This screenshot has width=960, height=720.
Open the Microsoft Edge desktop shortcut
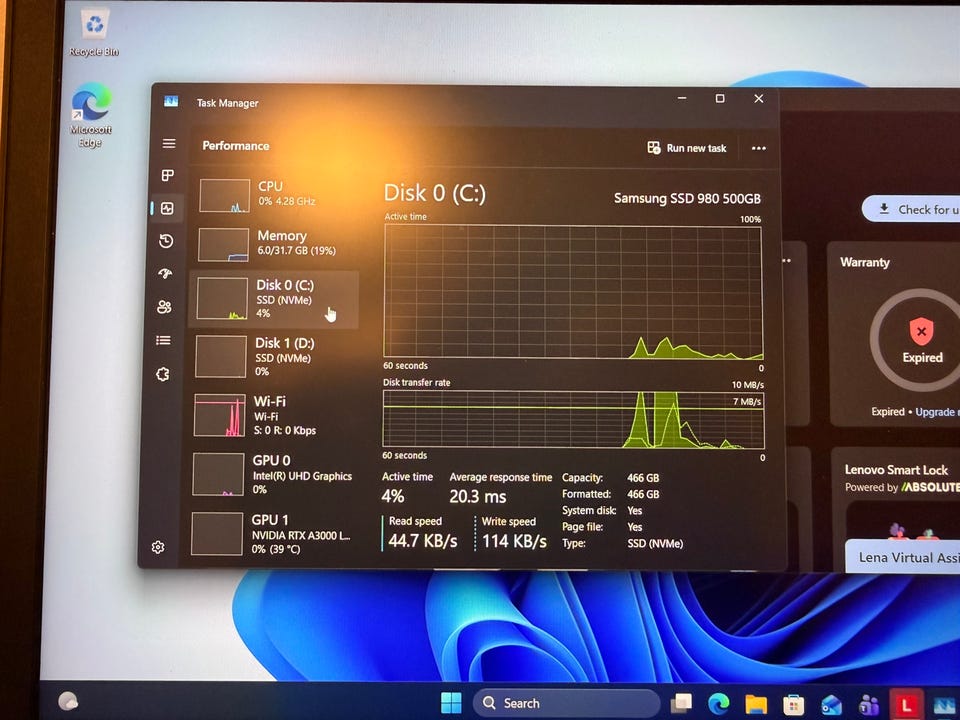[x=91, y=116]
